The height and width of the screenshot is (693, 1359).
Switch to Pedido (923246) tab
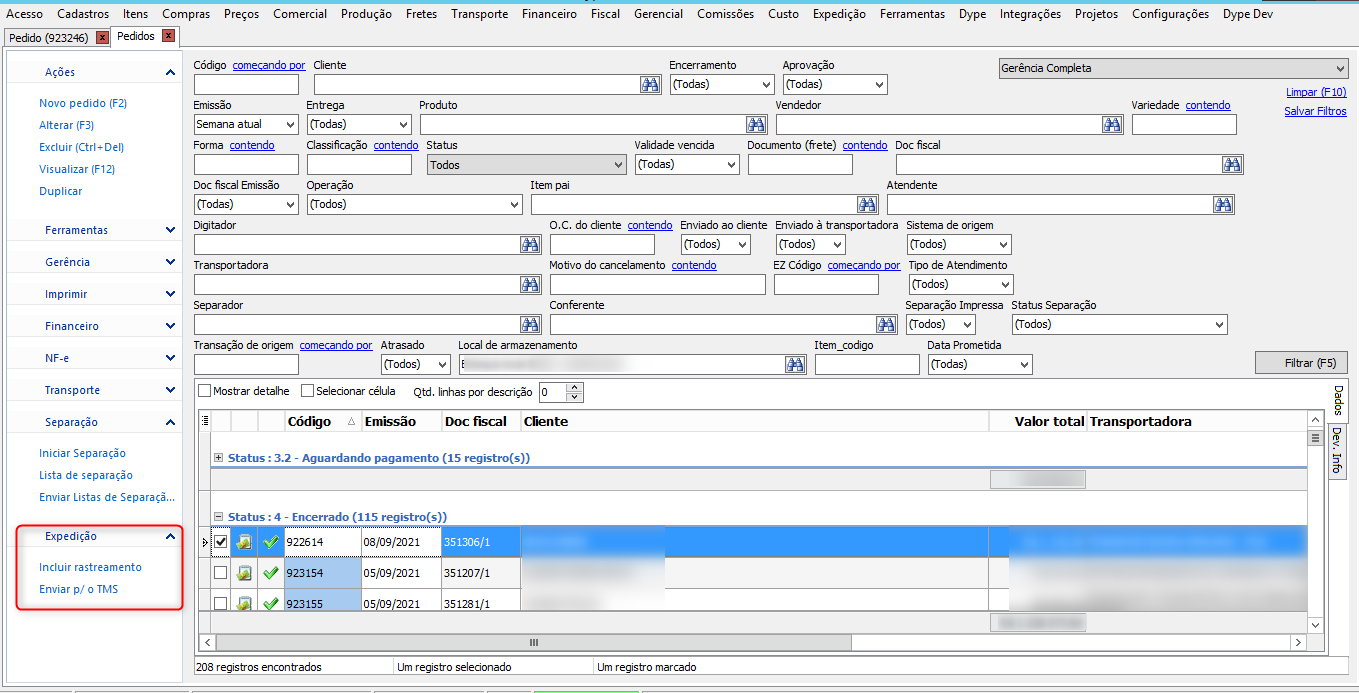tap(48, 37)
